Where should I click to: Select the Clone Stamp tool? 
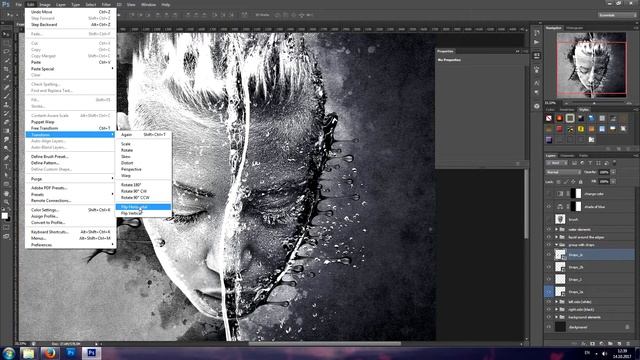(6, 104)
